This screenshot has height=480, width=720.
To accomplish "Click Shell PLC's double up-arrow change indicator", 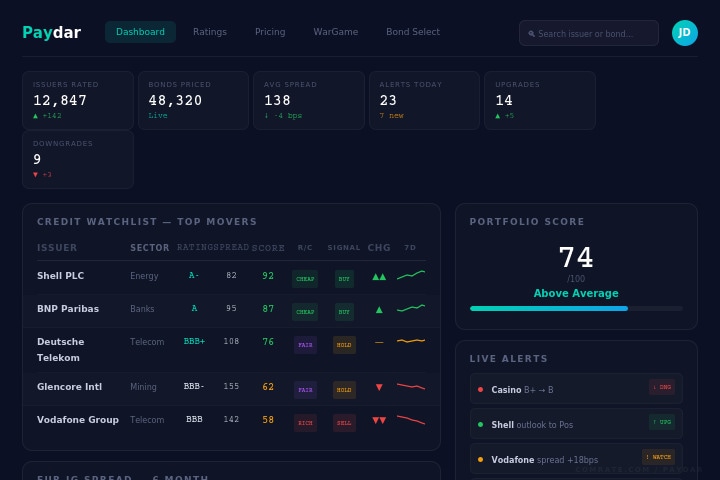I will click(379, 276).
